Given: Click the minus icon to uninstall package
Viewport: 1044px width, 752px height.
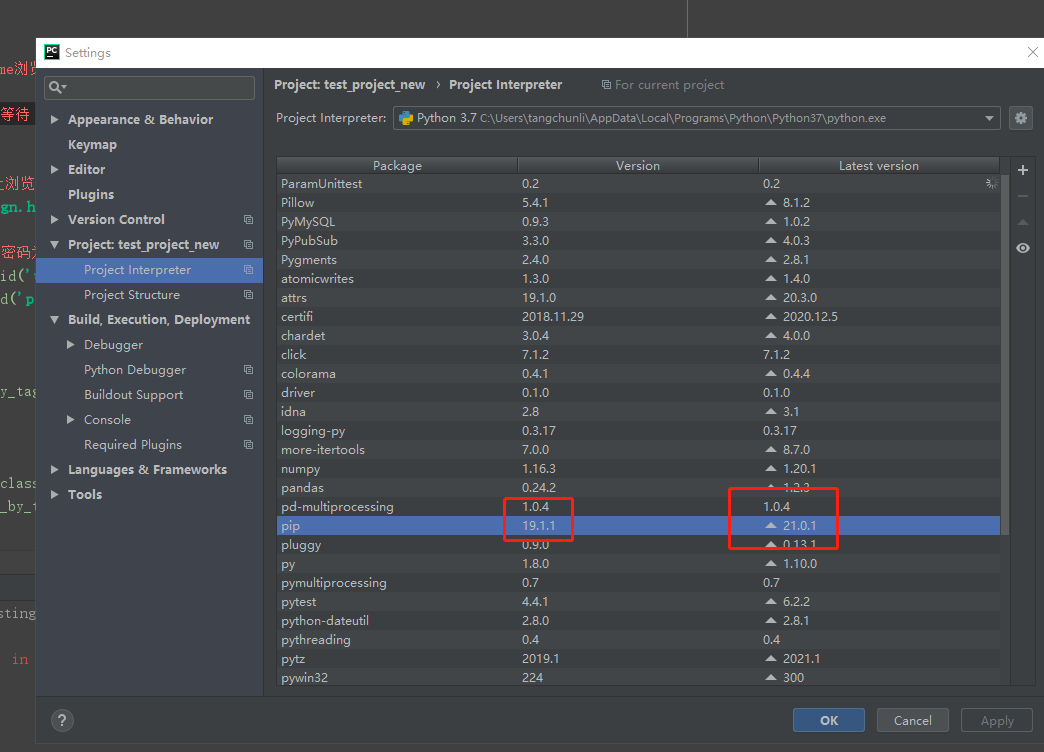Looking at the screenshot, I should [x=1023, y=196].
